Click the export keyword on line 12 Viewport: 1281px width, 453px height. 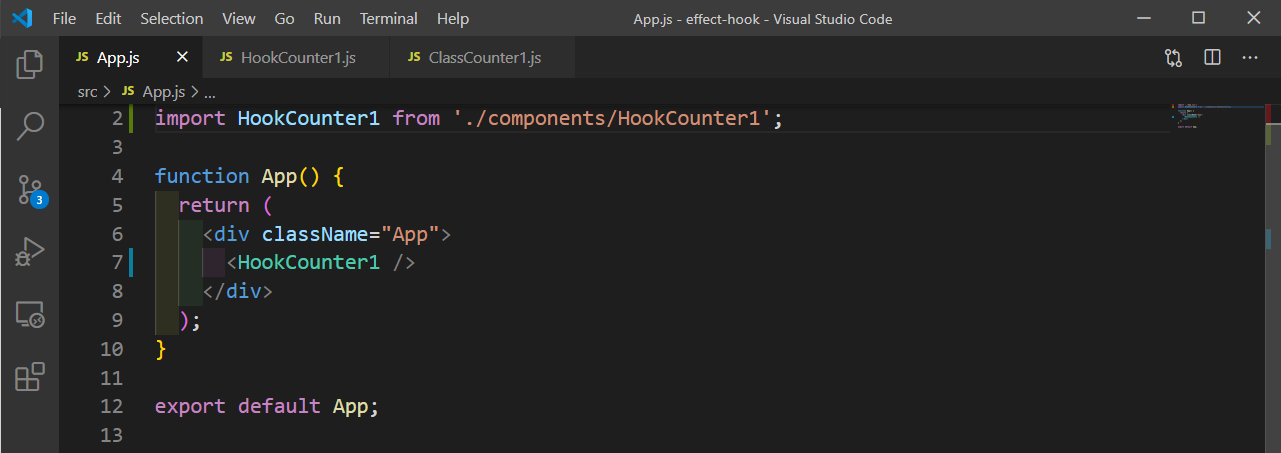pos(190,407)
